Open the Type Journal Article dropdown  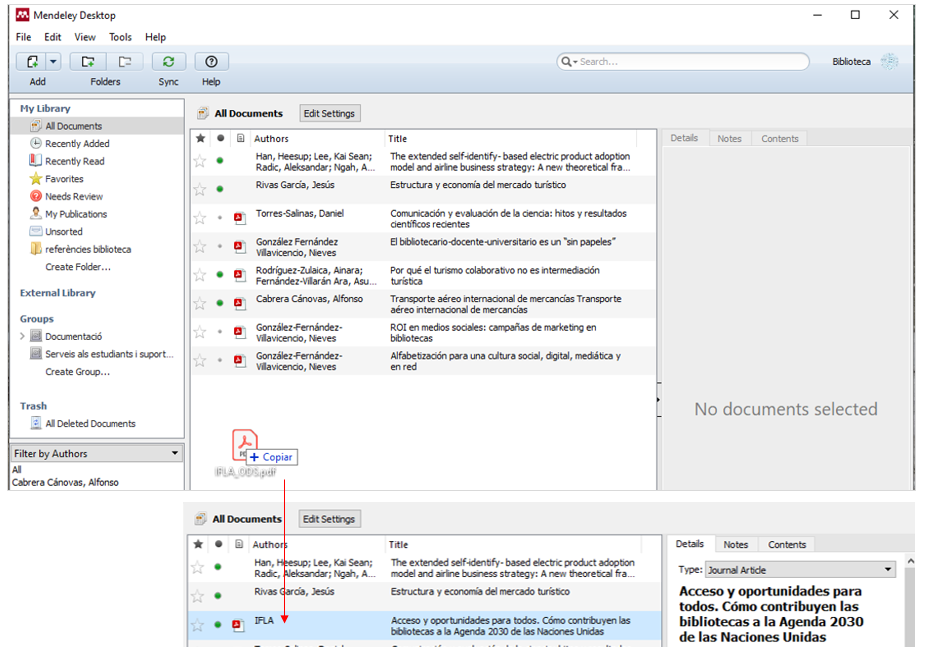point(801,570)
